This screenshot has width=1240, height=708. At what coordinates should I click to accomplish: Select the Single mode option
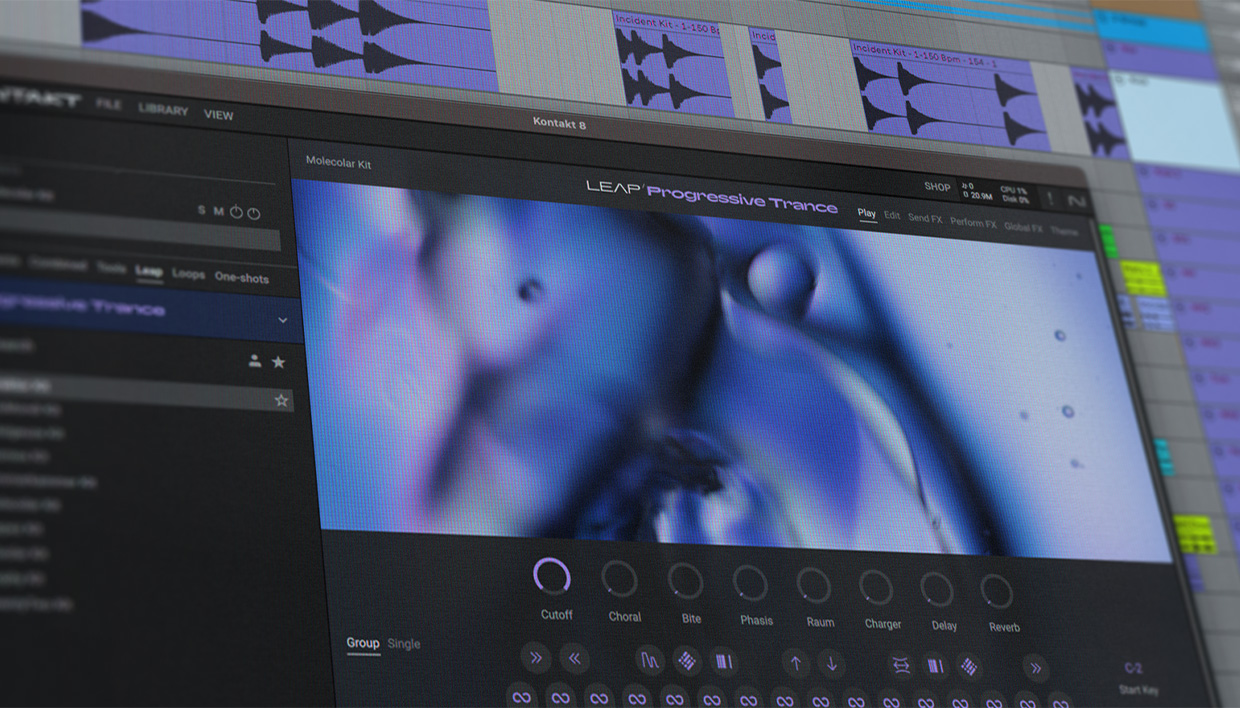coord(404,644)
